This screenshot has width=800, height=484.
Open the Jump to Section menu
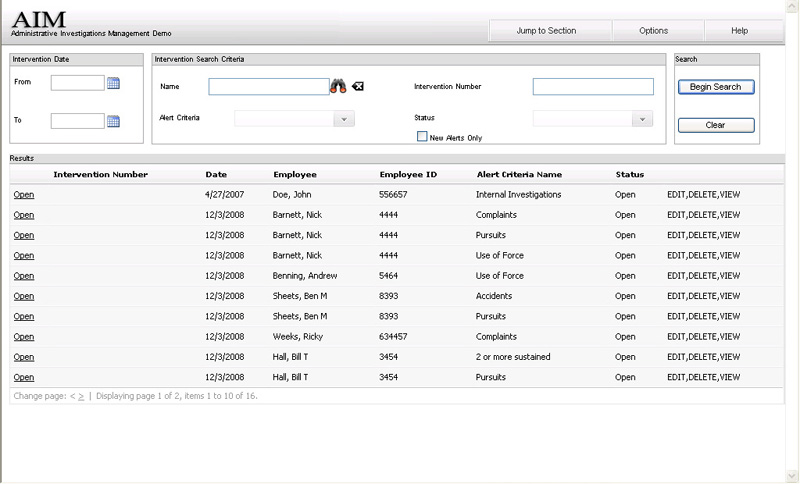(x=546, y=31)
